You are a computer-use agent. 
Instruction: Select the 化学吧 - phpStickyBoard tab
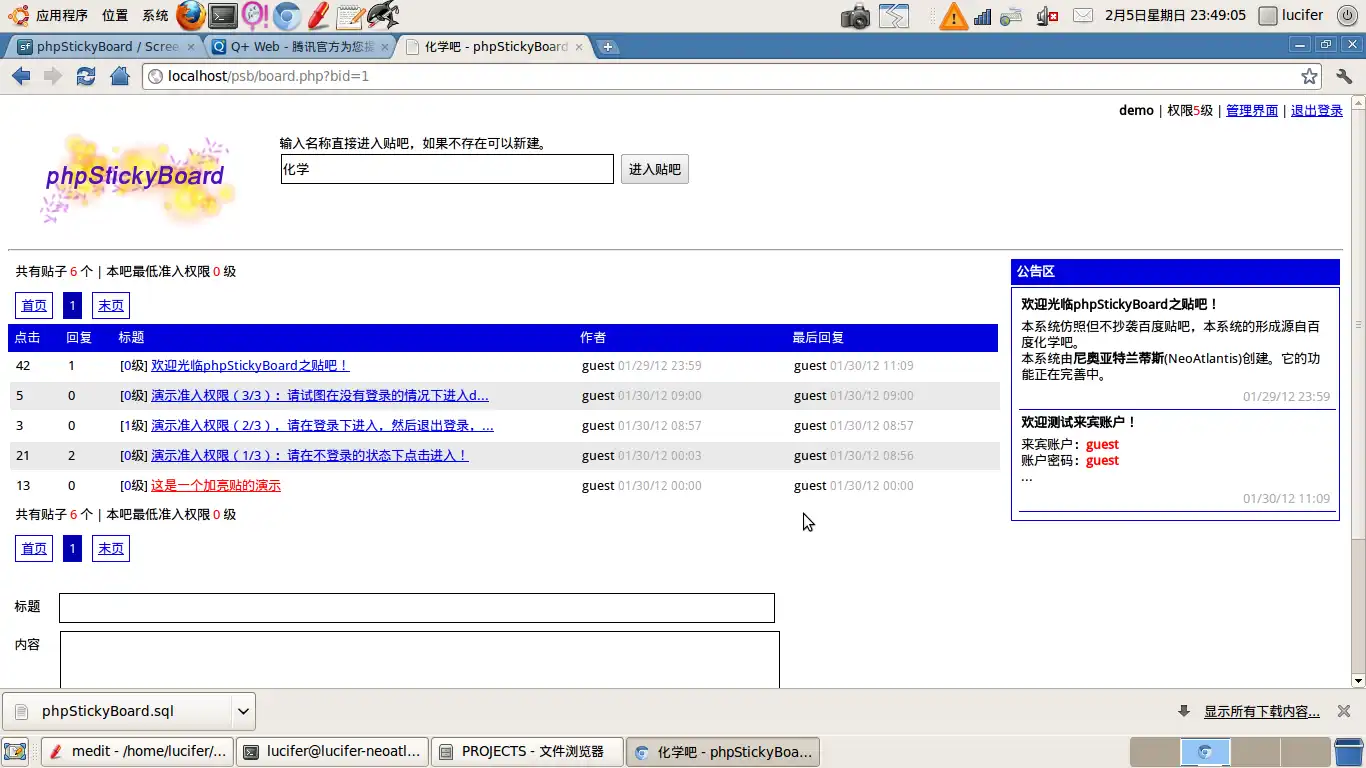494,47
